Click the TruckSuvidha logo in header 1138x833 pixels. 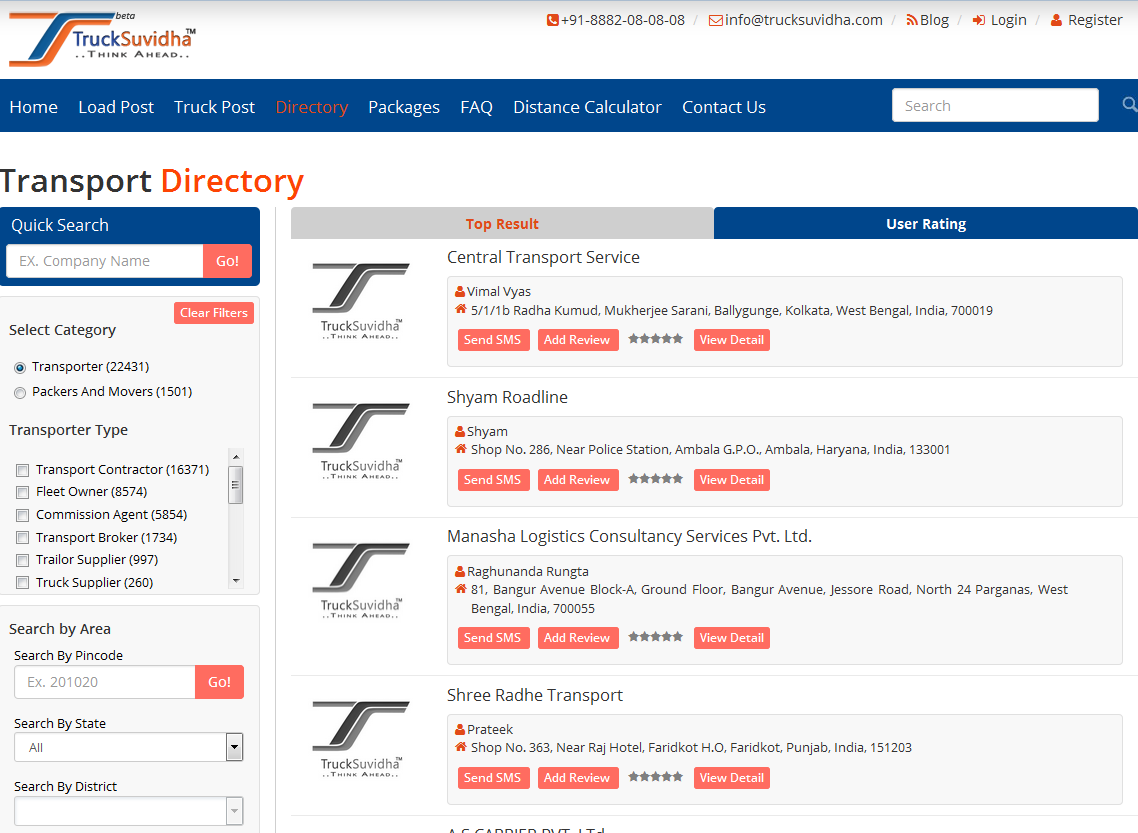tap(102, 40)
